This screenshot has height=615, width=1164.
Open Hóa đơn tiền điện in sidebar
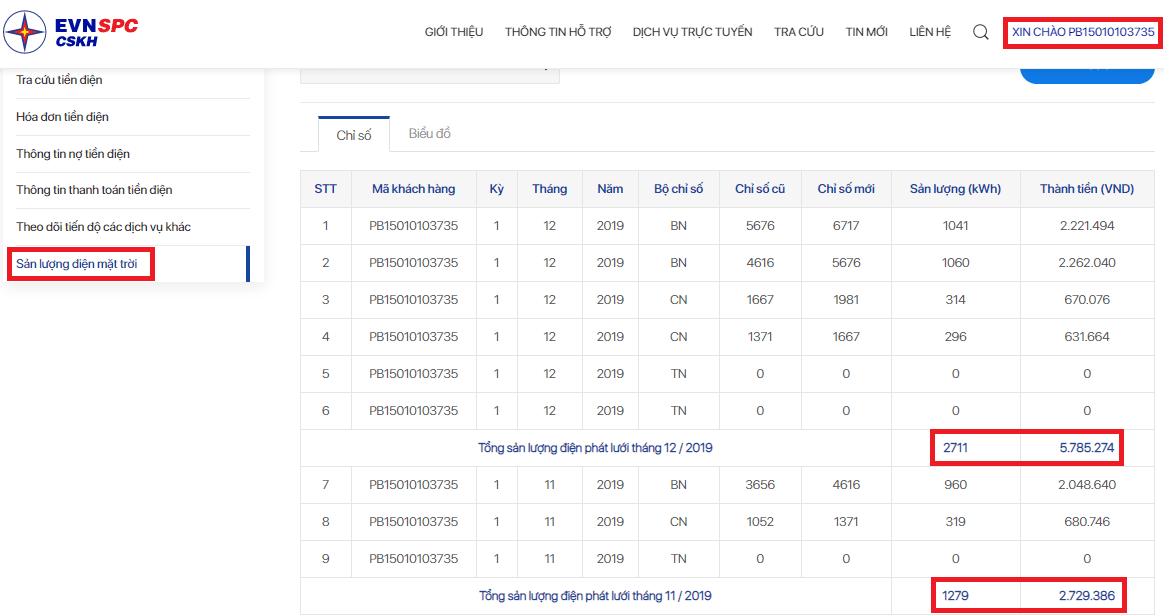coord(62,117)
